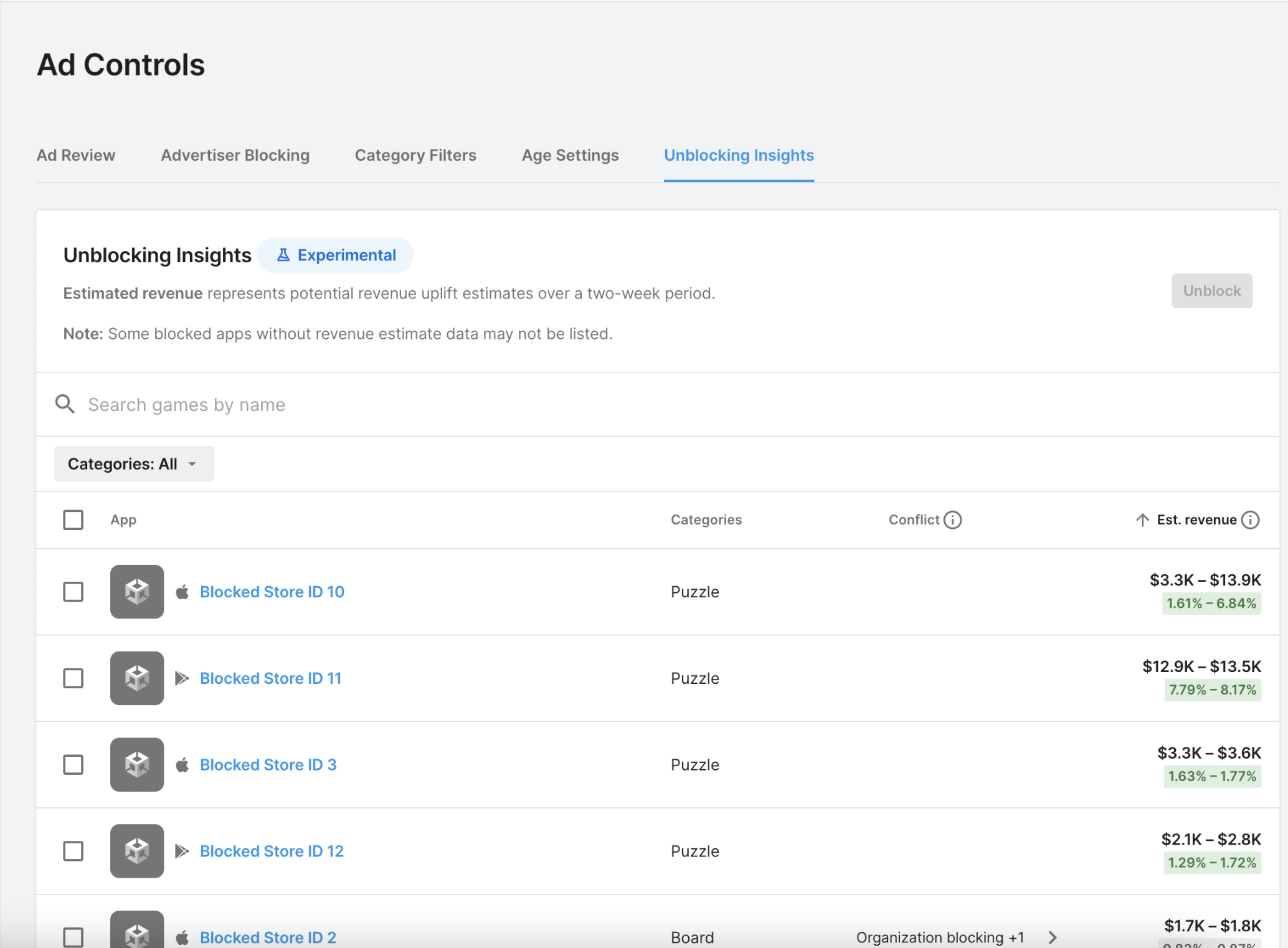Open the Blocked Store ID 11 link
Screen dimensions: 1288x948
270,678
